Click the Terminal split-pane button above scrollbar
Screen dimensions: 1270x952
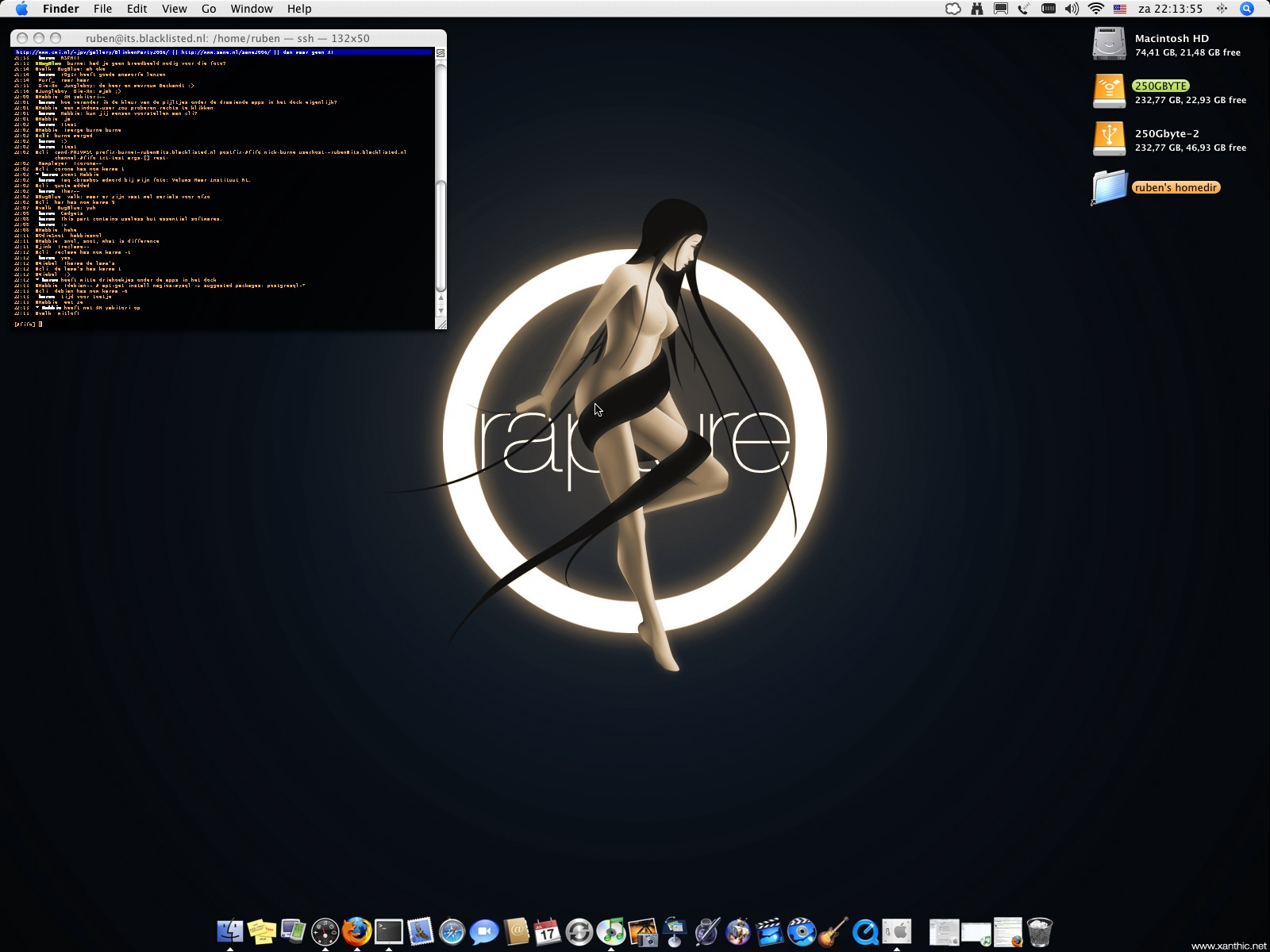pos(441,53)
